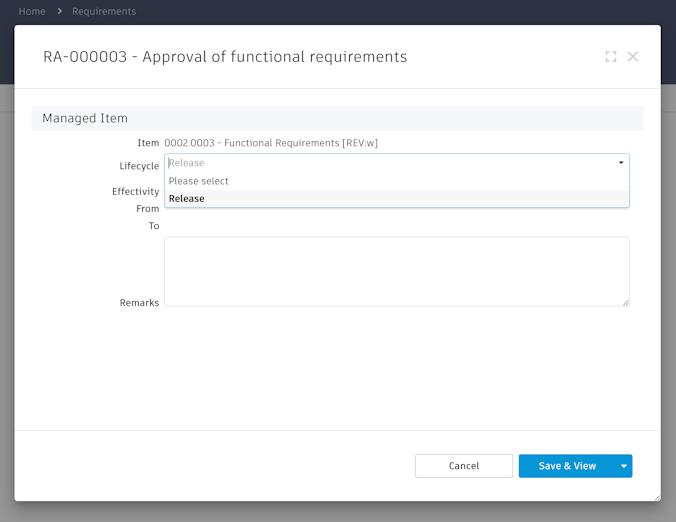Choose the 'Please select' lifecycle option

point(199,181)
